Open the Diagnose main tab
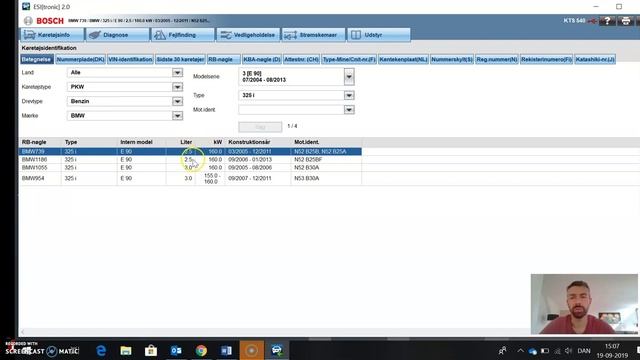This screenshot has width=640, height=360. point(118,35)
